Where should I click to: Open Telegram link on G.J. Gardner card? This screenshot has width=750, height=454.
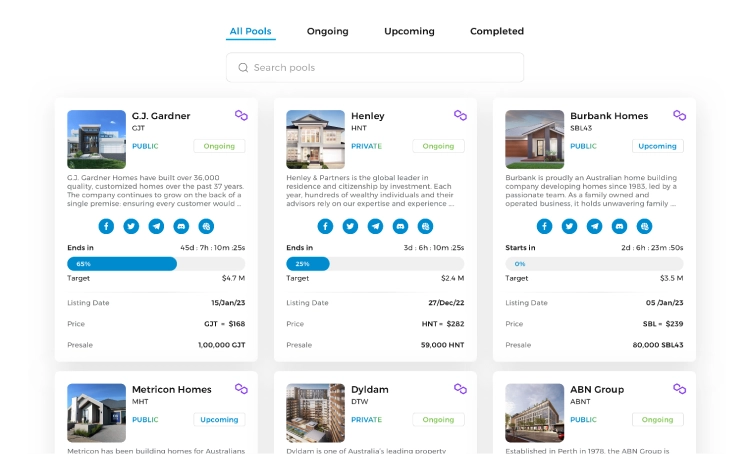[x=156, y=226]
